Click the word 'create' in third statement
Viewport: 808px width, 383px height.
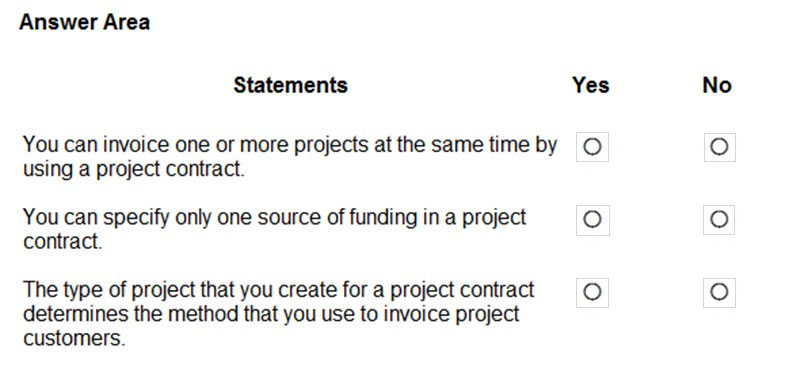tap(307, 290)
